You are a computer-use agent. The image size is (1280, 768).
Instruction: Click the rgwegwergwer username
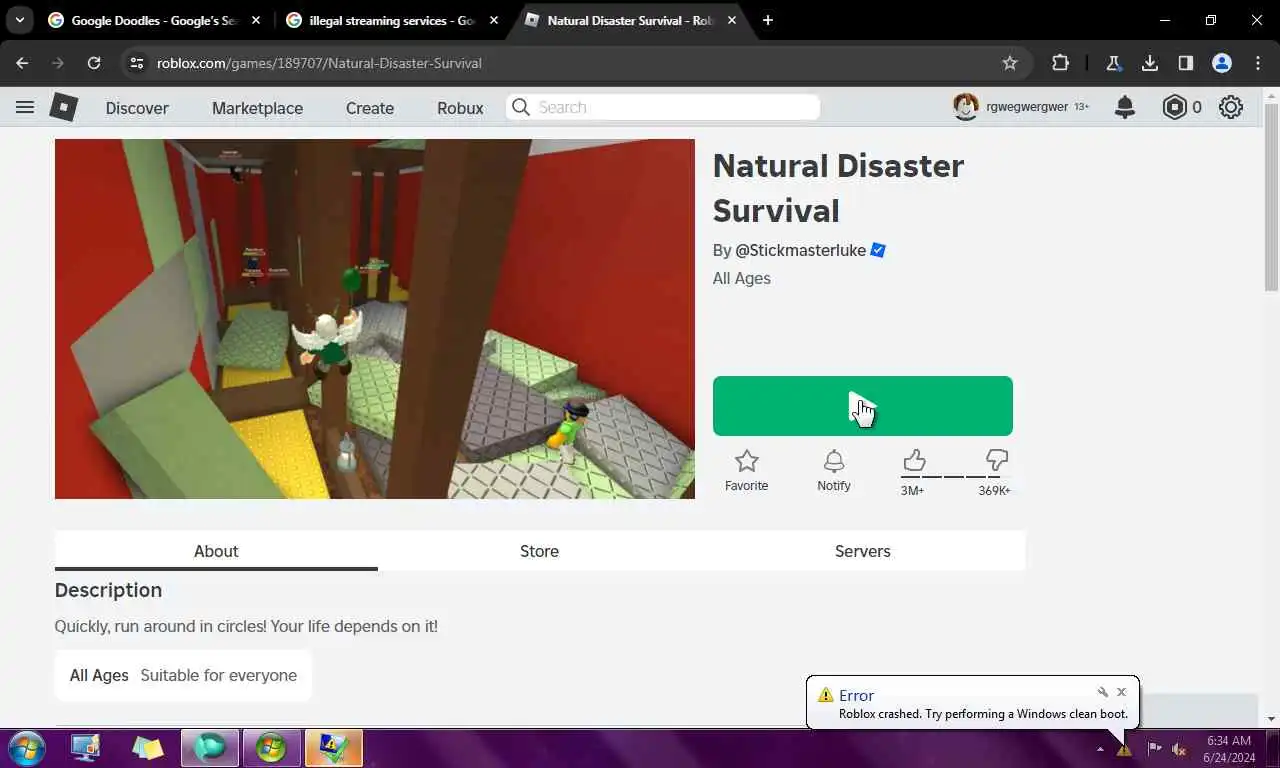(x=1027, y=107)
